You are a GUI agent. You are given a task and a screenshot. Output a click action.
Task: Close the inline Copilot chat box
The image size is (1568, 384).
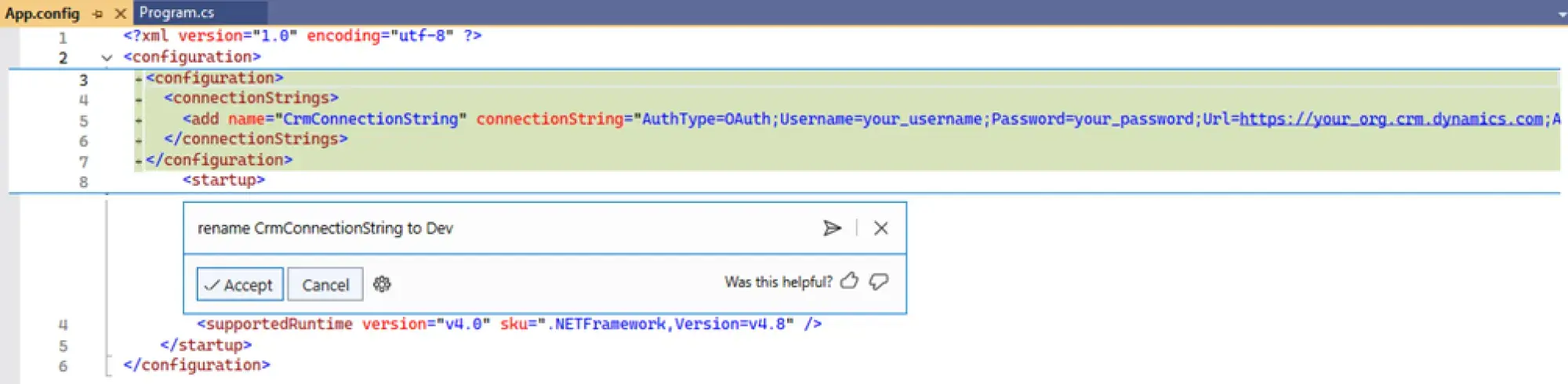point(881,228)
